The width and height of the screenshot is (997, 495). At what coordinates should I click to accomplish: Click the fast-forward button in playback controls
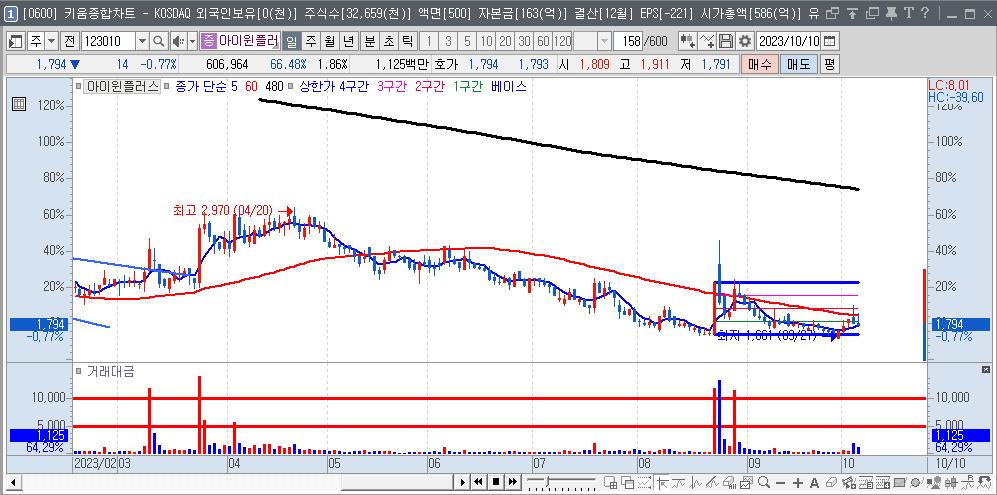[513, 482]
